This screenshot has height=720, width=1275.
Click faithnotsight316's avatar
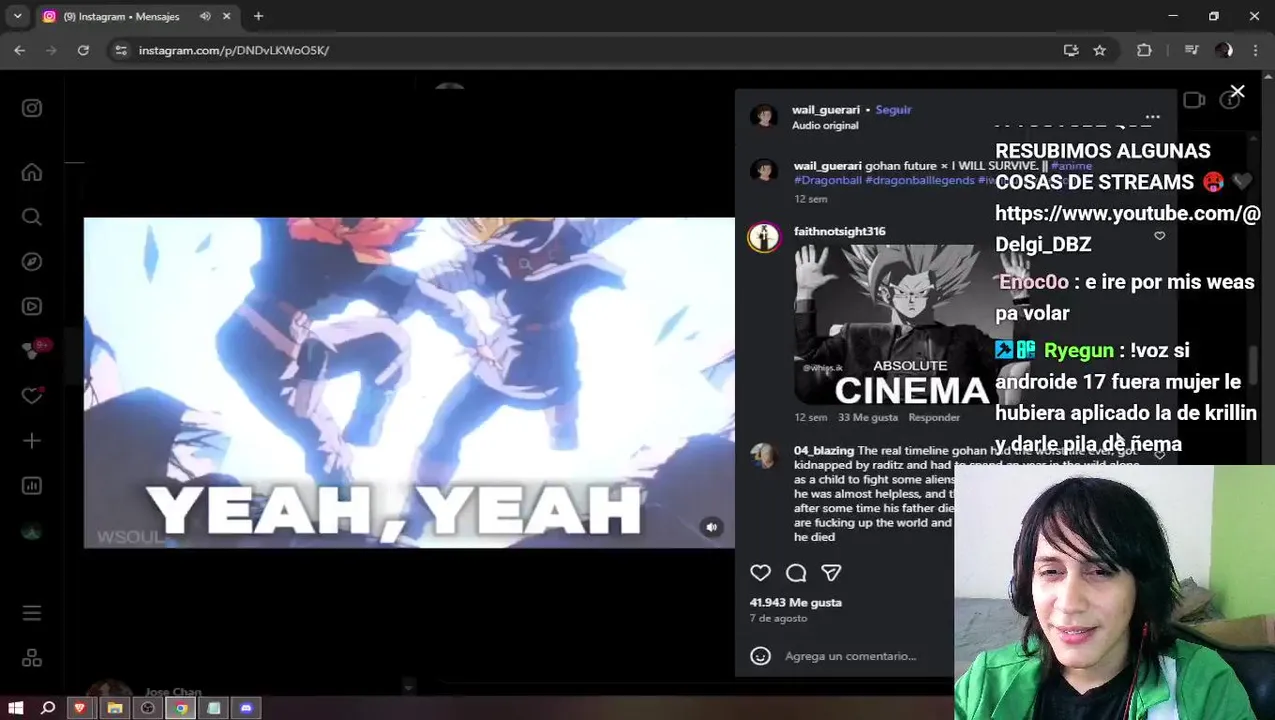click(765, 238)
